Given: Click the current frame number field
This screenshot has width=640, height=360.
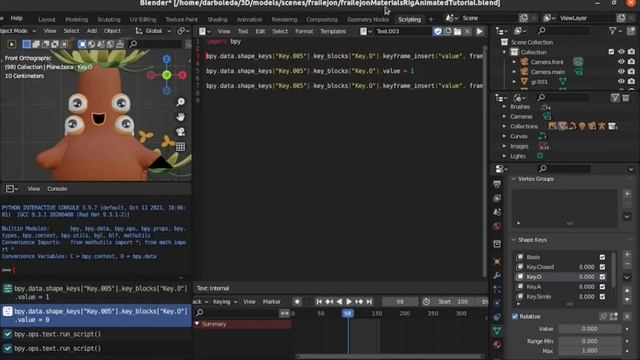Looking at the screenshot, I should [x=400, y=302].
